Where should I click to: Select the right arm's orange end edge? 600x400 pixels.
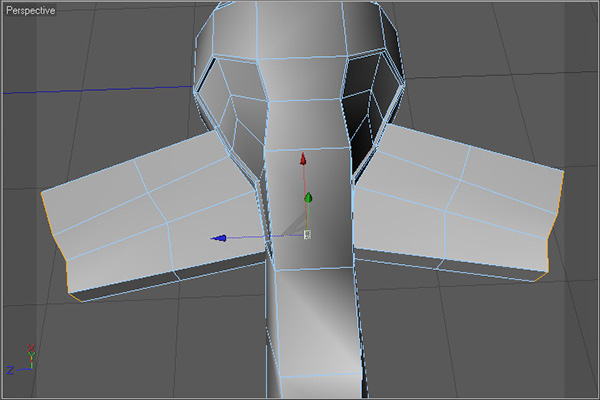558,215
